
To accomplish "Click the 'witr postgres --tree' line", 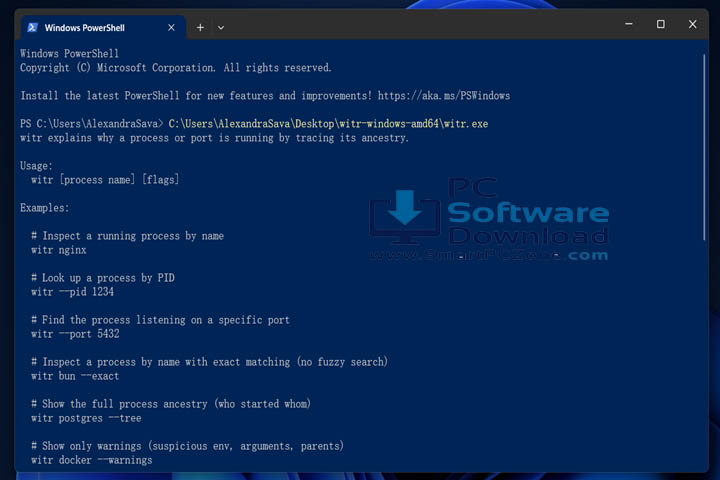I will (x=86, y=418).
